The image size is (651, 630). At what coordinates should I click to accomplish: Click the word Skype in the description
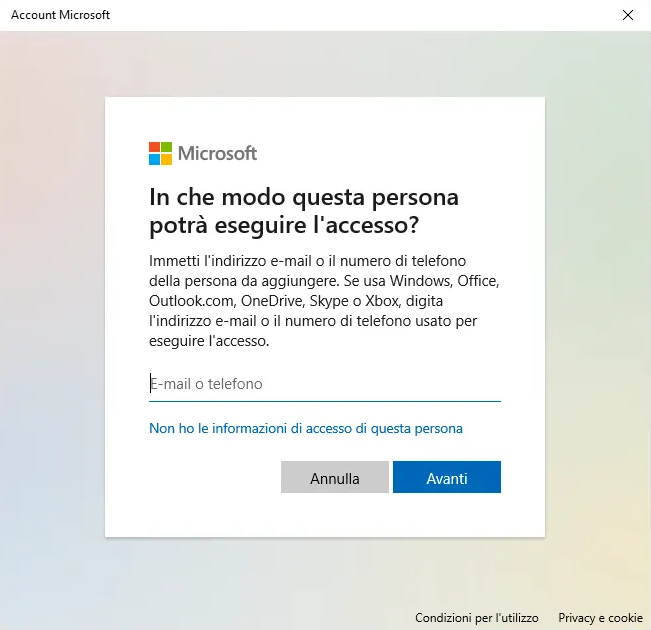335,301
